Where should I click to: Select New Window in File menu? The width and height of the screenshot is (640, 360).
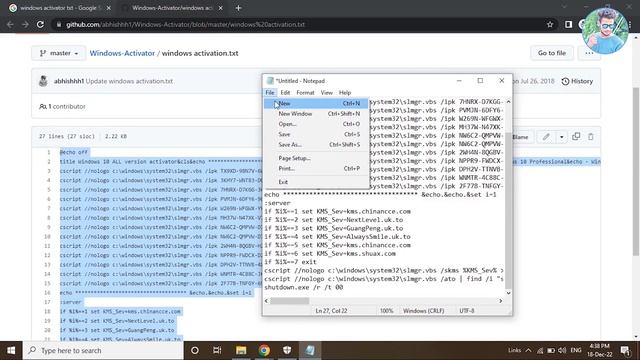[316, 113]
